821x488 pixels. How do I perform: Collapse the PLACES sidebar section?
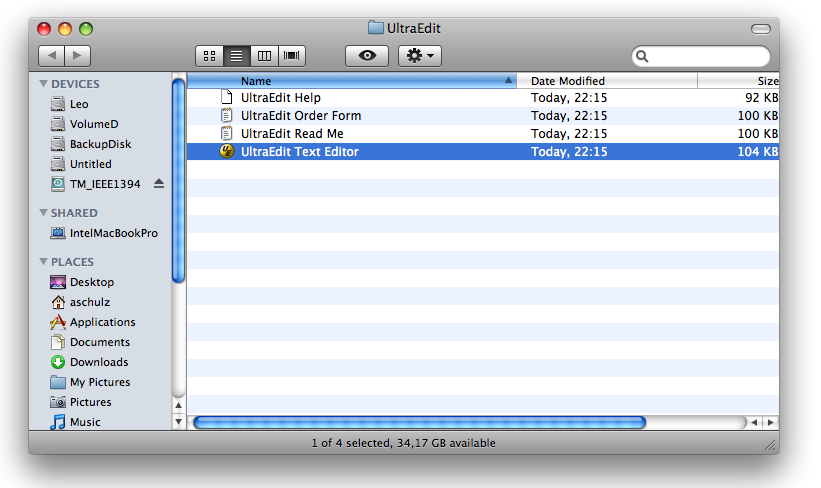click(x=43, y=261)
